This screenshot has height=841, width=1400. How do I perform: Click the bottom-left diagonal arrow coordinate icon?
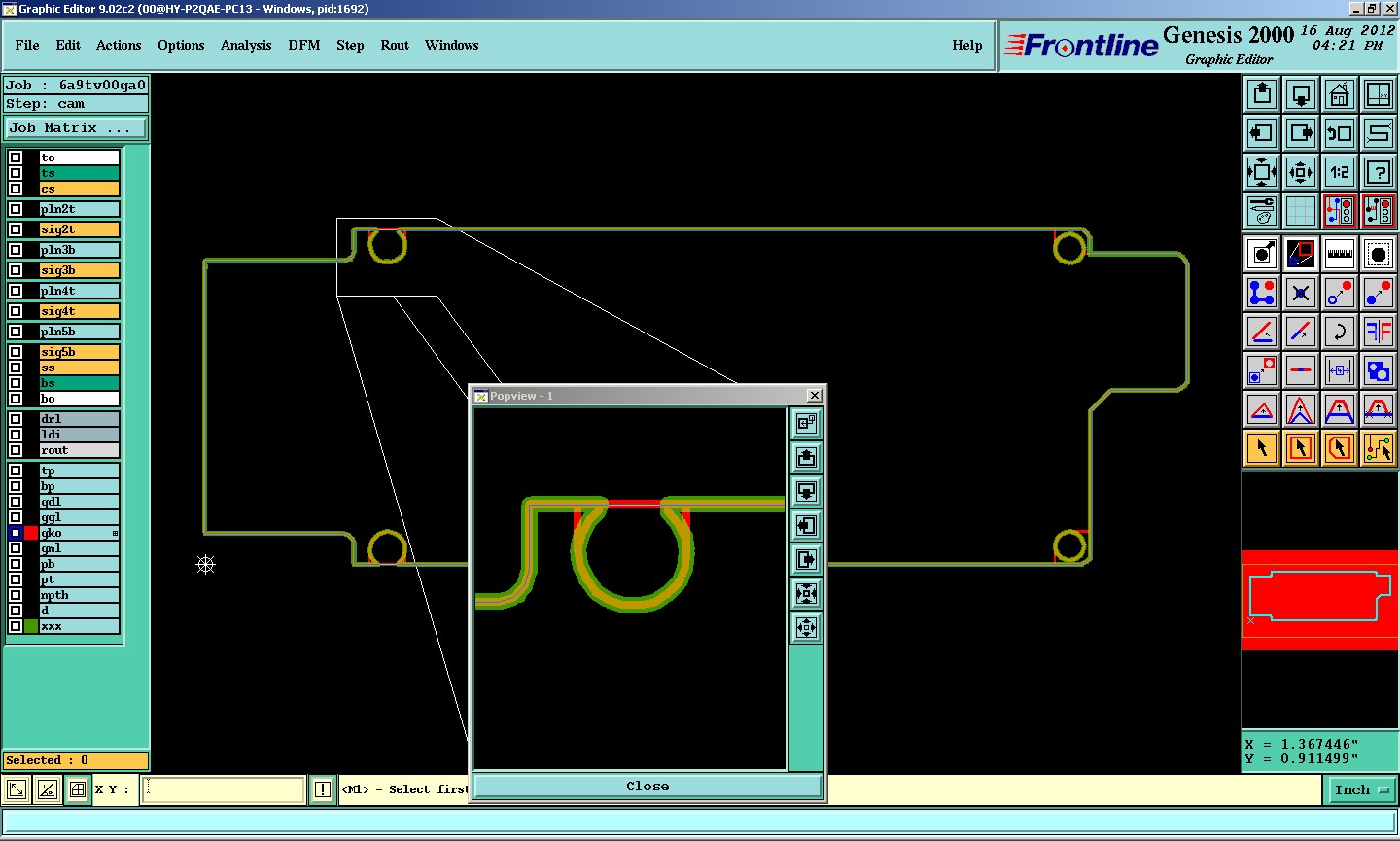pyautogui.click(x=17, y=790)
